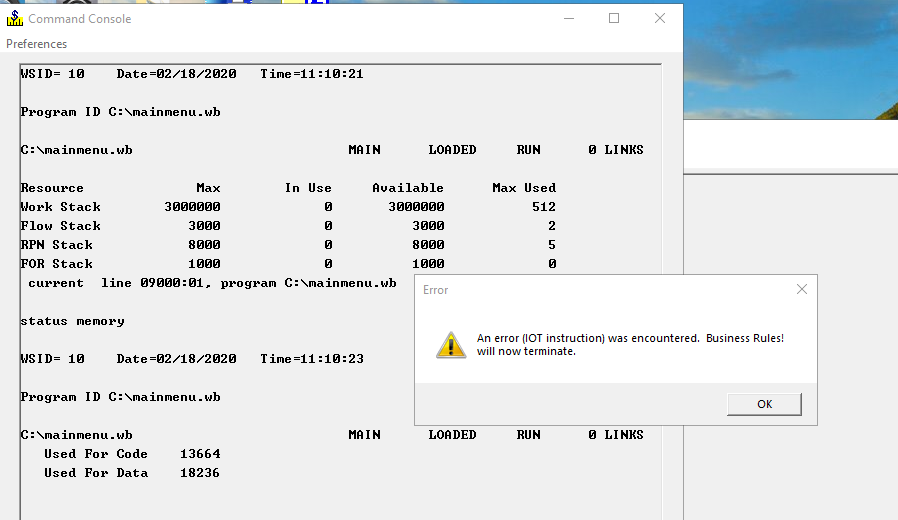Click the Resource table header row
This screenshot has height=520, width=898.
pos(288,188)
